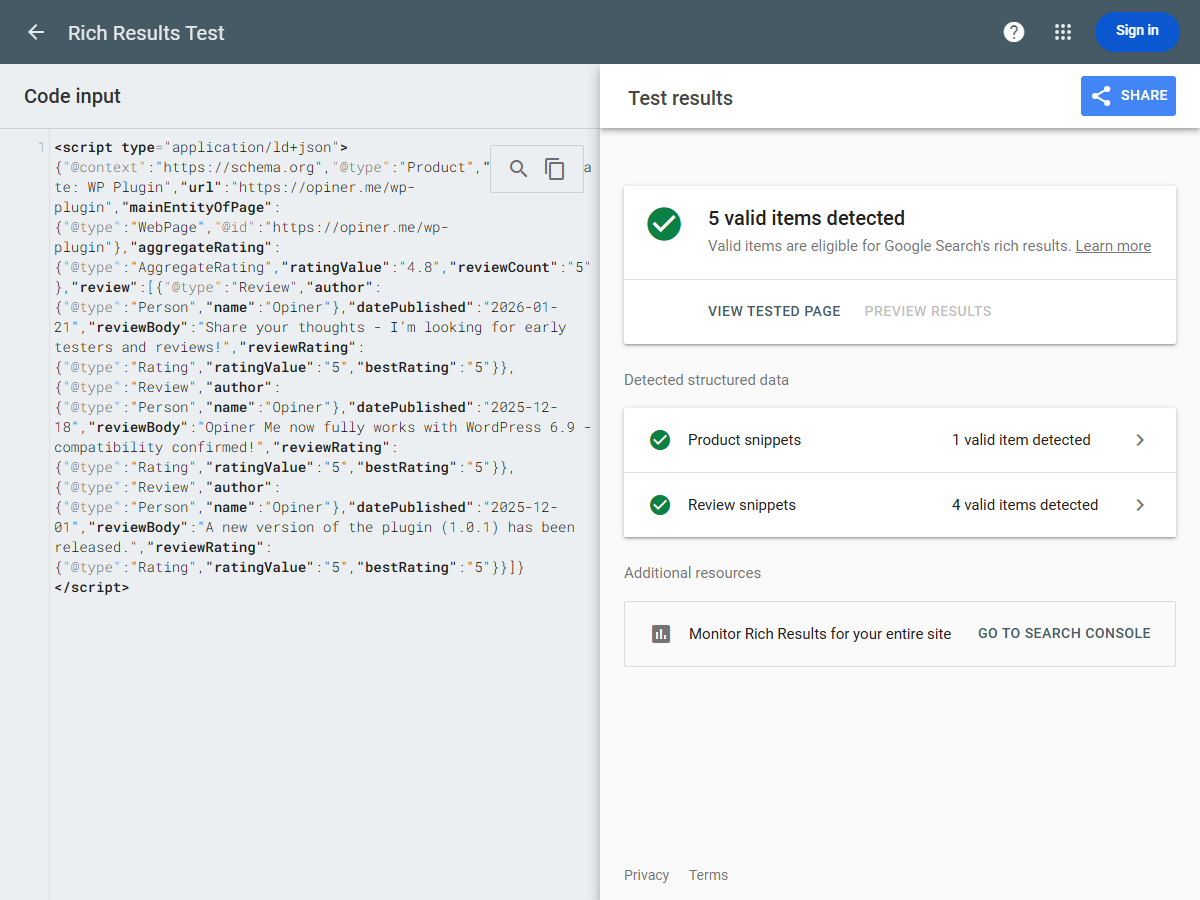Screen dimensions: 1200x900
Task: Click the green checkmark beside Product snippets
Action: (660, 440)
